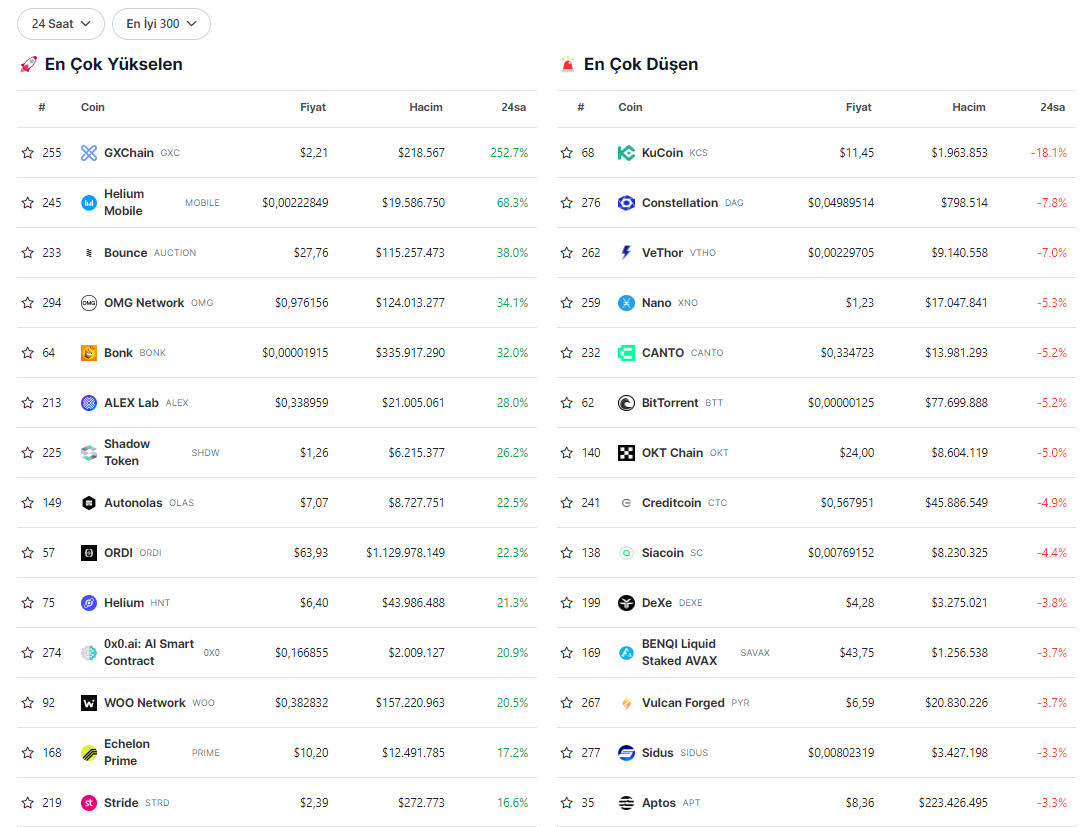
Task: Sort gainers table by Hacim column
Action: pos(426,107)
